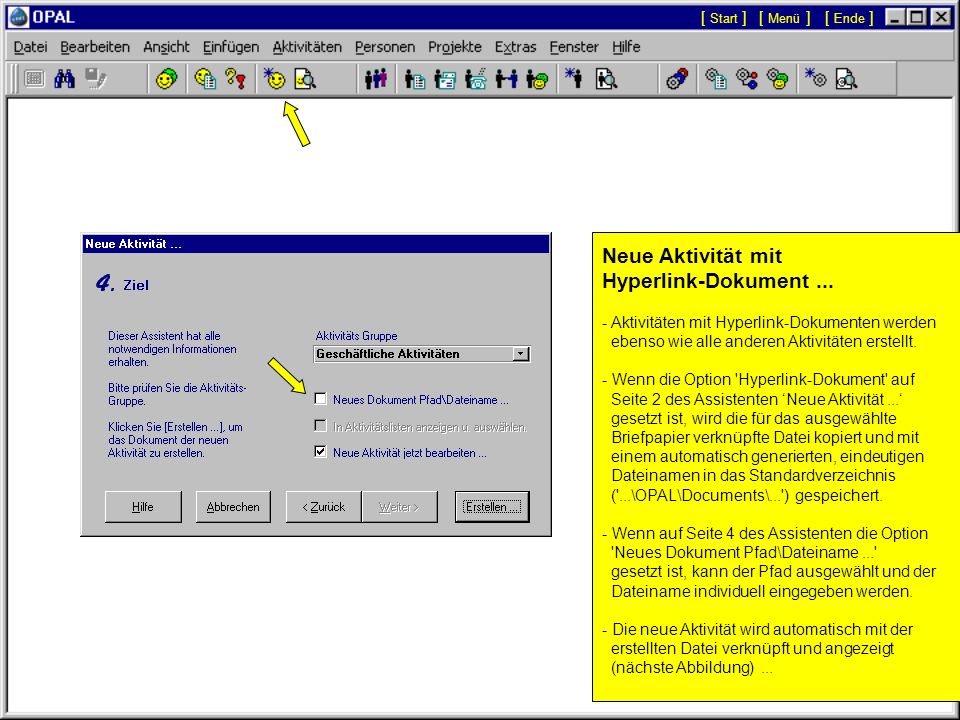Click the greyed-out disk and pen icon
960x720 pixels.
tap(96, 78)
